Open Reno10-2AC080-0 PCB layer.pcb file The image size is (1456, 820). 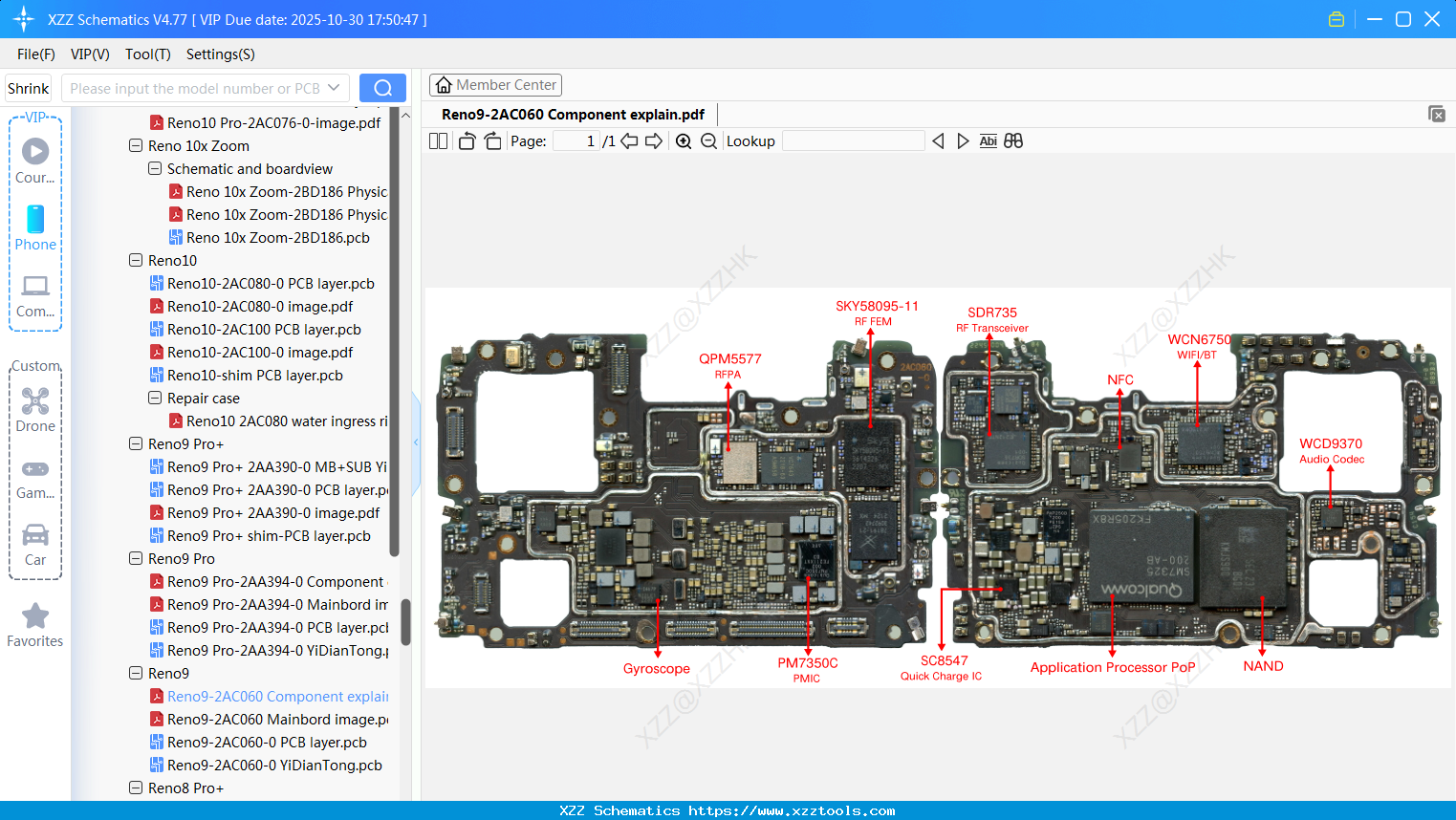point(262,284)
